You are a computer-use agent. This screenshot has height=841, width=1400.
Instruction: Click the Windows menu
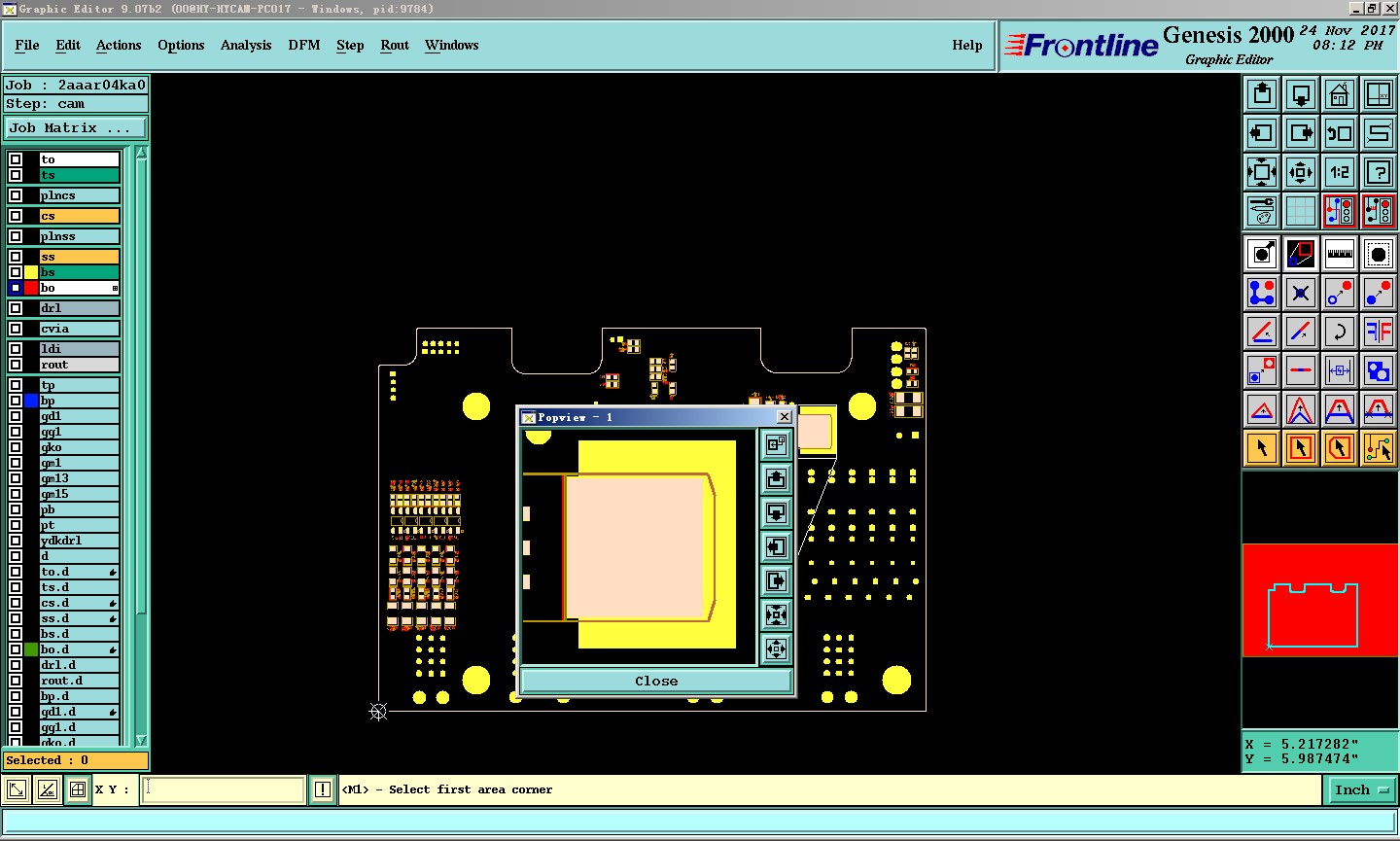point(452,45)
